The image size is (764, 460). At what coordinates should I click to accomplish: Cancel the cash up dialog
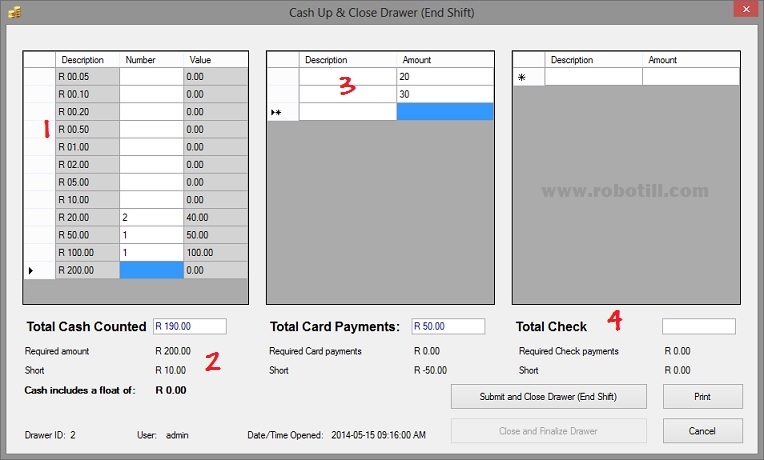[702, 431]
